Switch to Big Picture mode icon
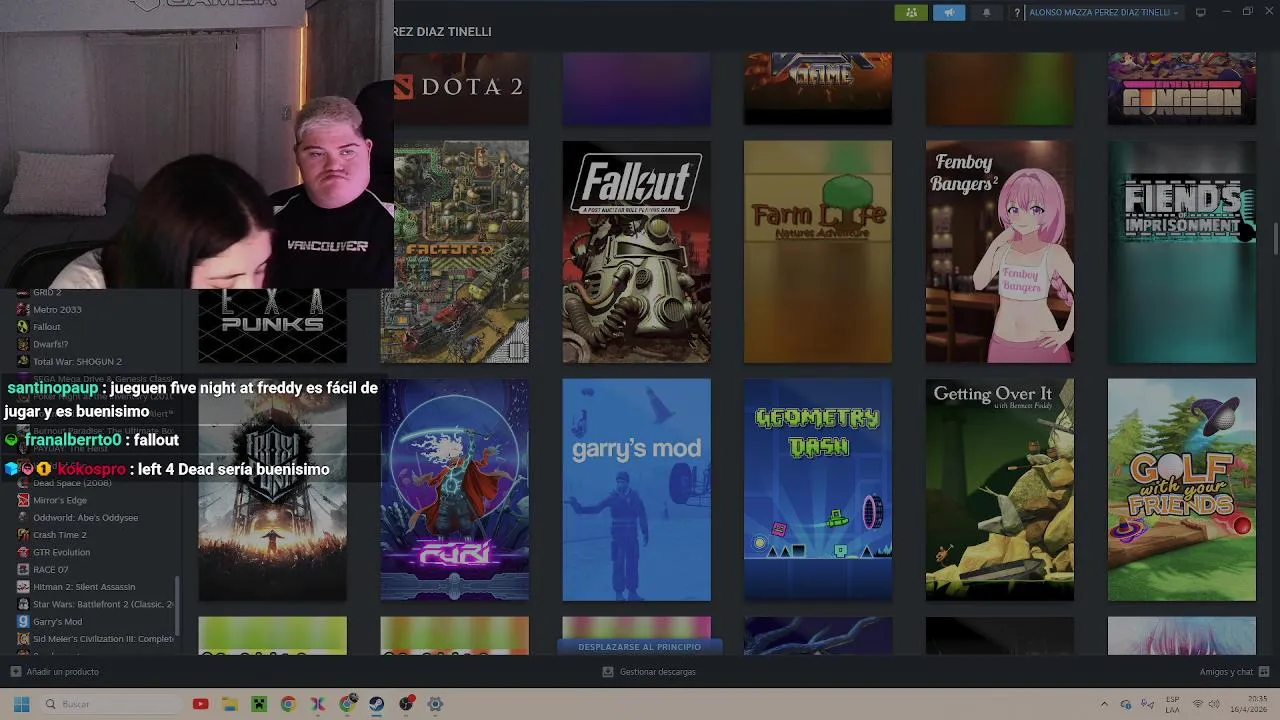The height and width of the screenshot is (720, 1280). coord(1201,12)
